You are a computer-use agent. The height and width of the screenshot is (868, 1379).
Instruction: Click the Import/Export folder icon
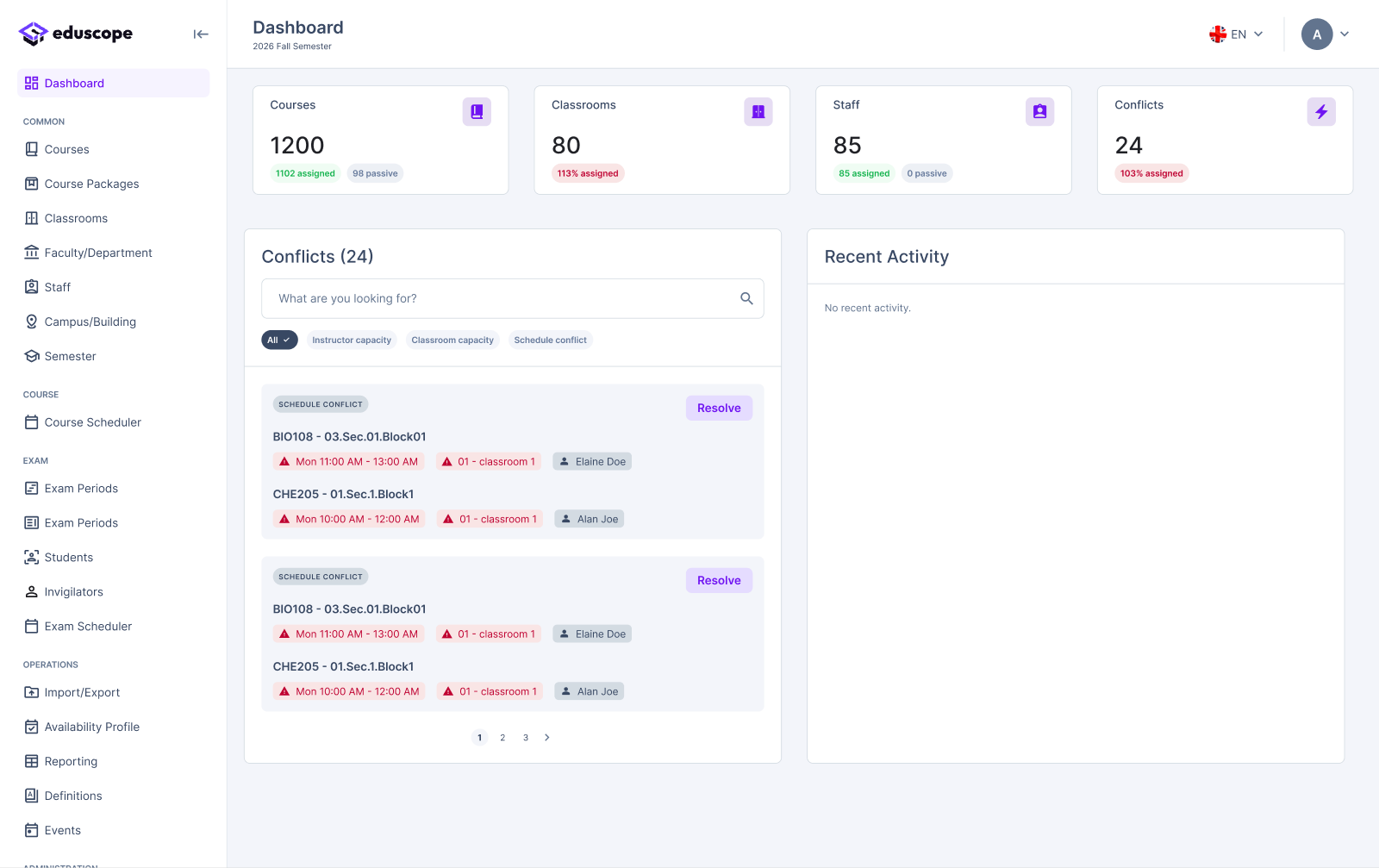32,692
